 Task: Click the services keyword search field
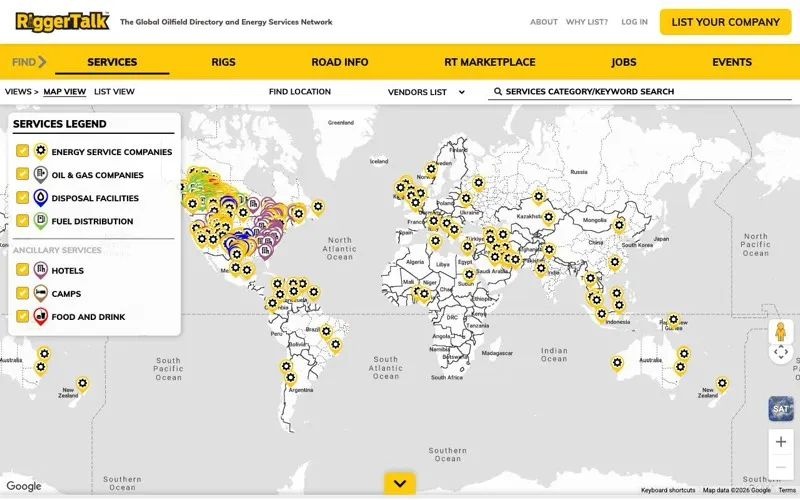point(640,91)
